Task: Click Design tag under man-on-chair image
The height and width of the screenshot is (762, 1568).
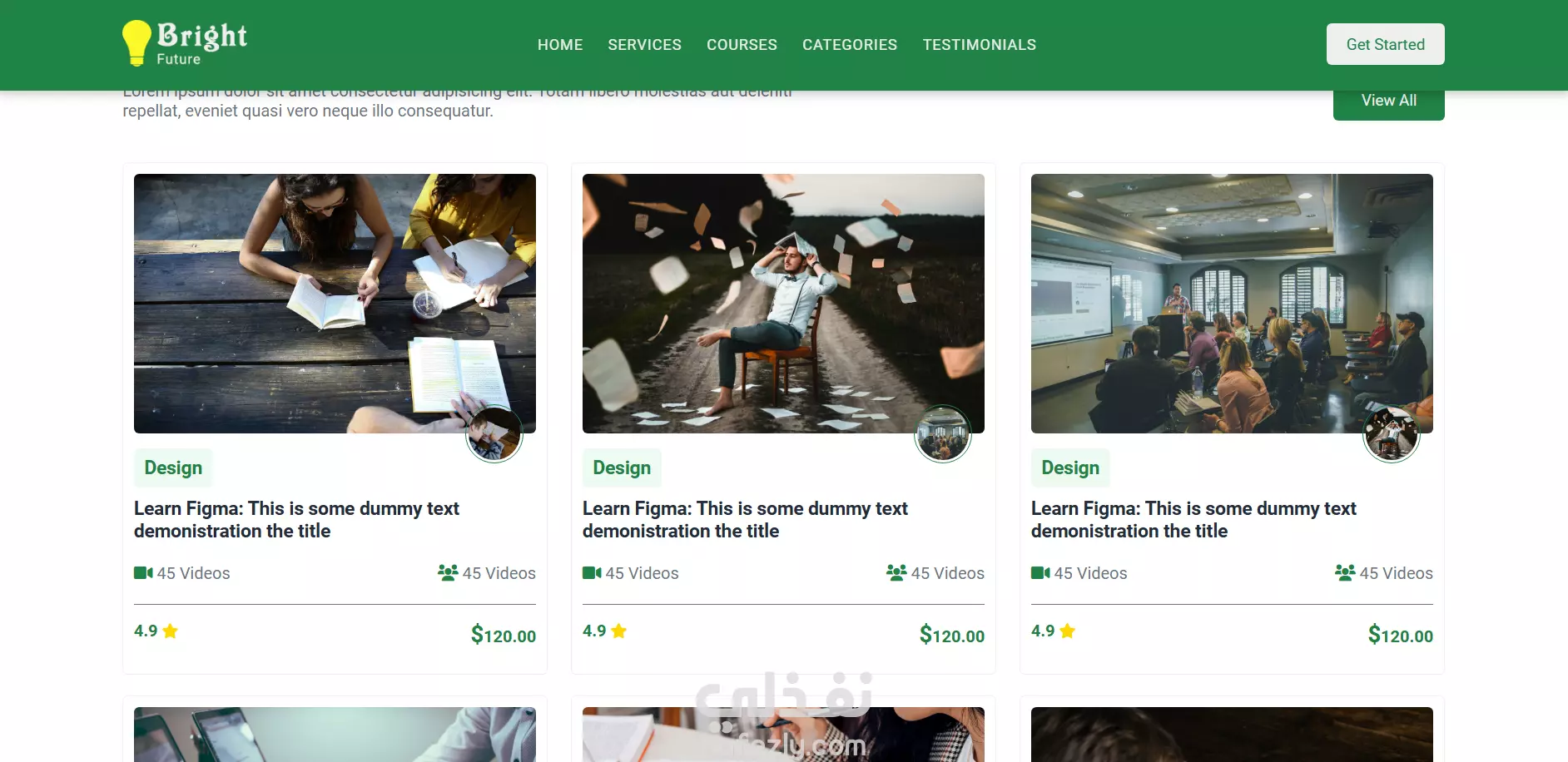Action: point(622,468)
